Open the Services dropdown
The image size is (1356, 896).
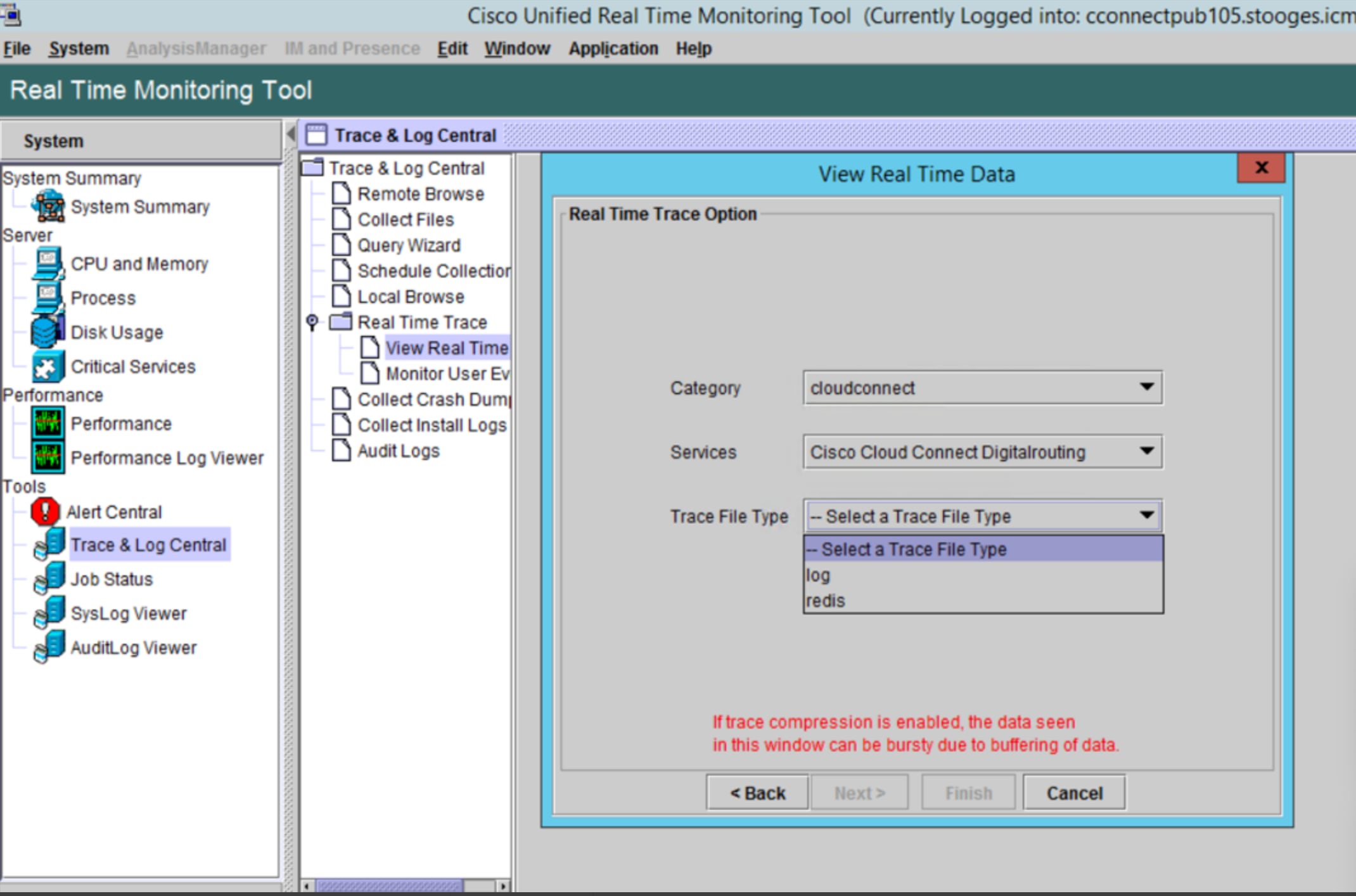click(x=982, y=452)
